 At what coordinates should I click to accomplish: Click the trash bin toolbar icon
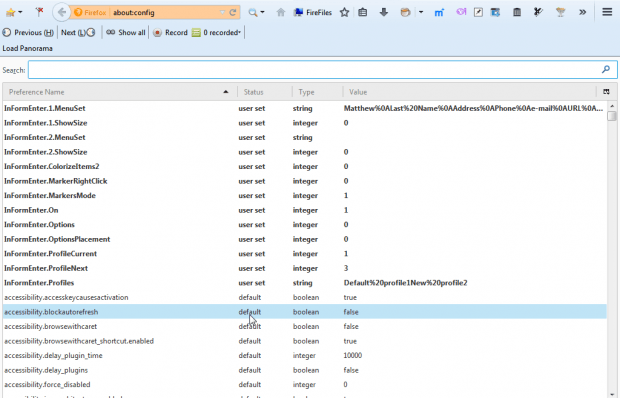pos(517,13)
